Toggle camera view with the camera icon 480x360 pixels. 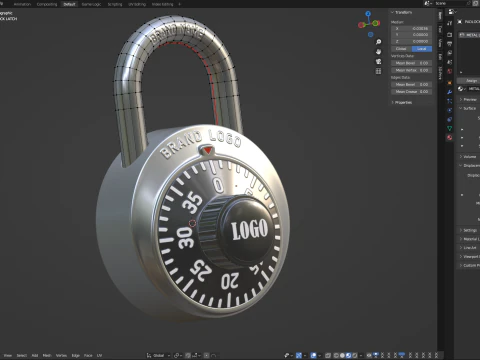tap(378, 61)
